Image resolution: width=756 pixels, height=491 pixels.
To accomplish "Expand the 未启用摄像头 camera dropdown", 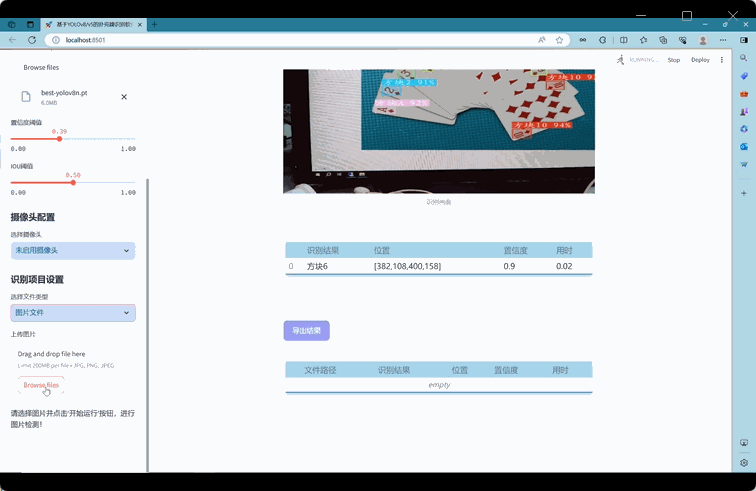I will click(73, 250).
